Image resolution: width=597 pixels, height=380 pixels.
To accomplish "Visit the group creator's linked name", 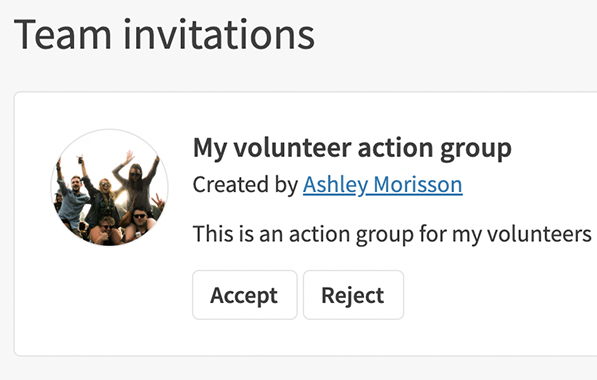I will [383, 185].
